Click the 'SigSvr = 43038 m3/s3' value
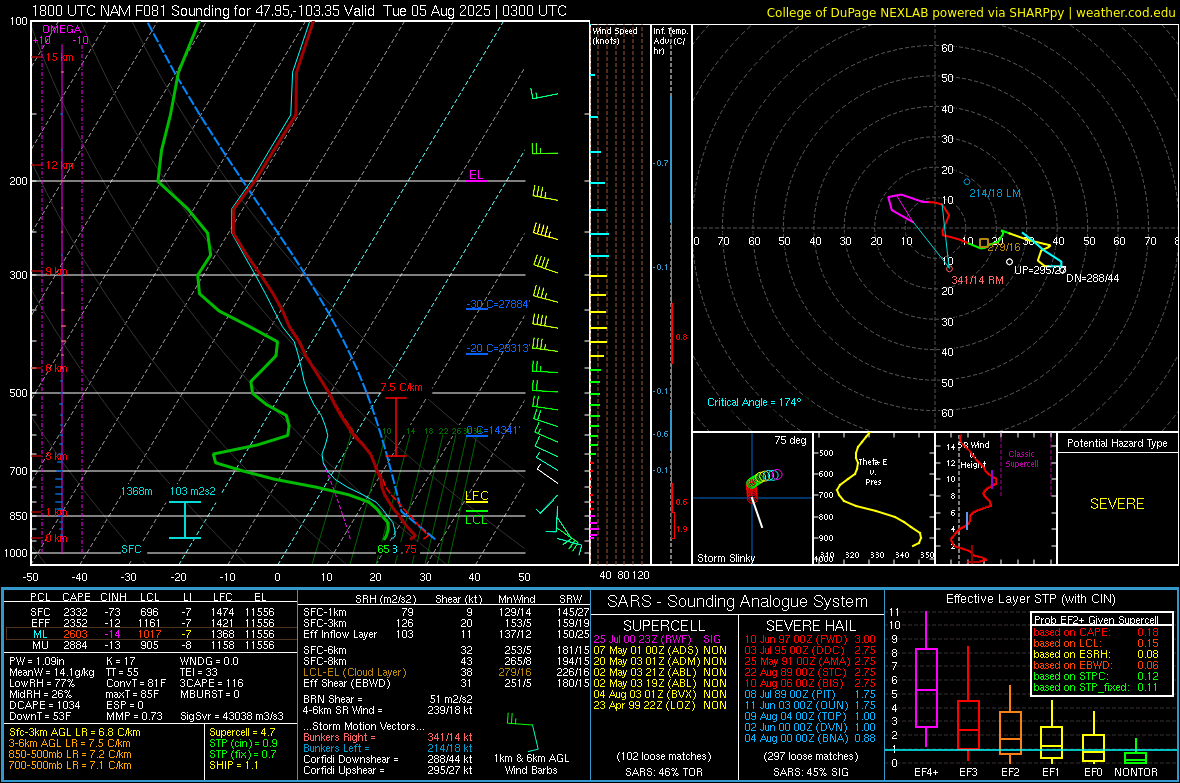Screen dimensions: 1180x783 (x=232, y=716)
